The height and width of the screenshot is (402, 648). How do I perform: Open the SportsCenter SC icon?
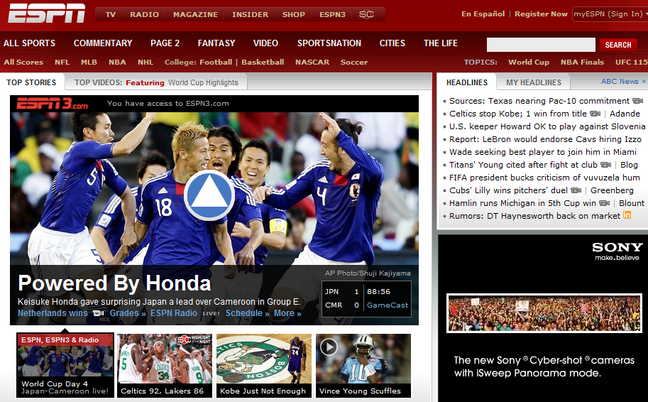pyautogui.click(x=366, y=14)
